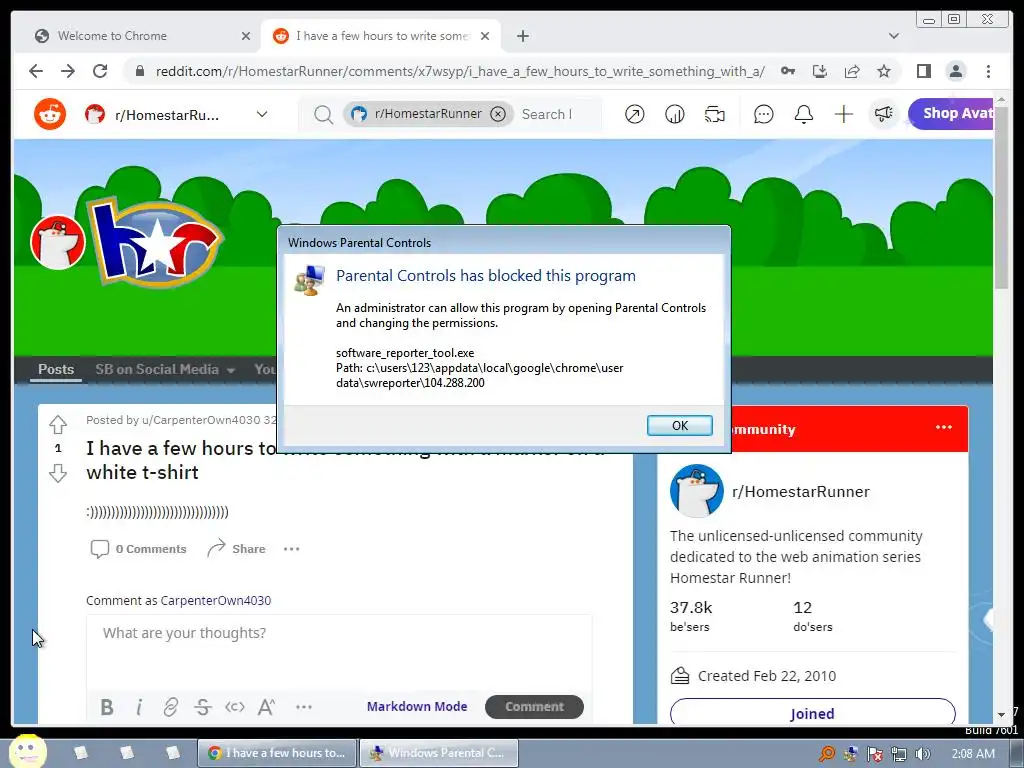Select the Posts menu tab
Viewport: 1024px width, 768px height.
56,369
